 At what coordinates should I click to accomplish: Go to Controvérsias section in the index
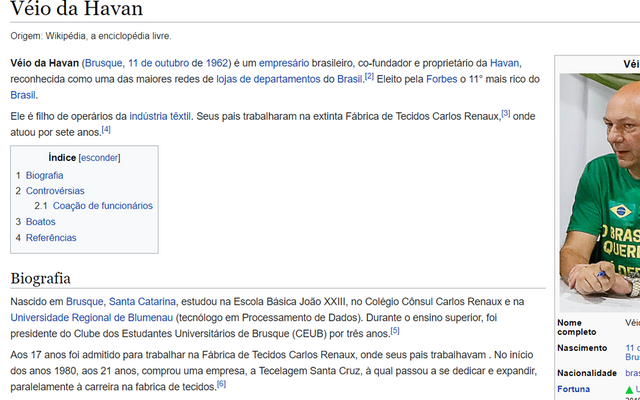pos(55,191)
